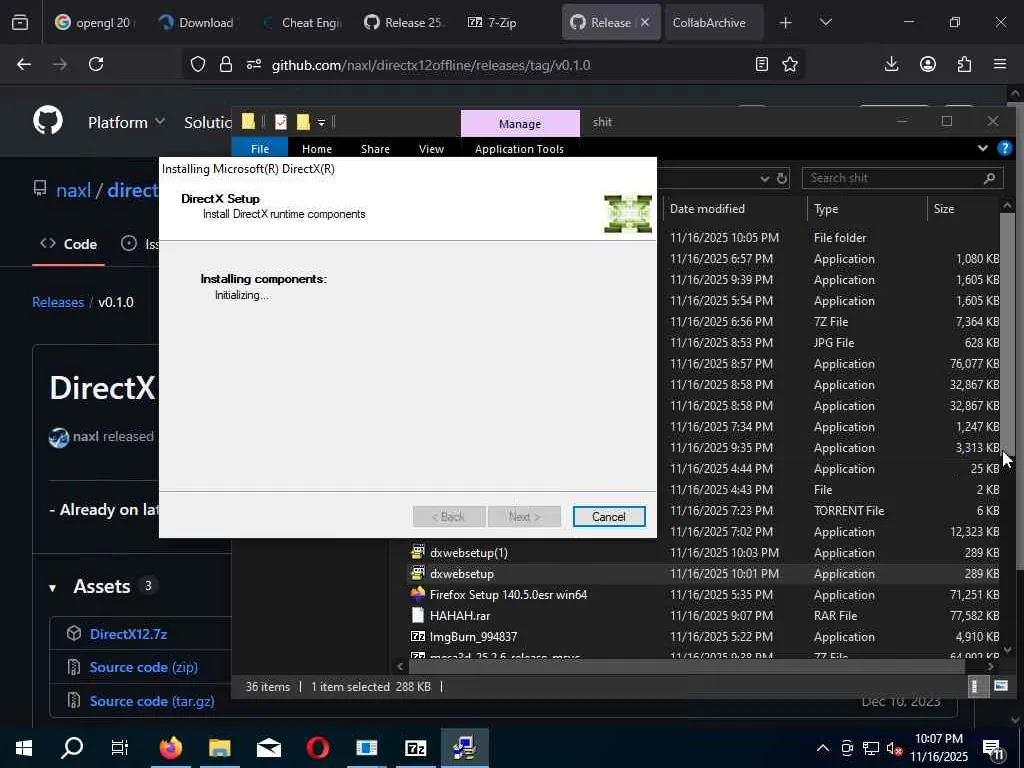Image resolution: width=1024 pixels, height=768 pixels.
Task: Reload the GitHub page
Action: 96,64
